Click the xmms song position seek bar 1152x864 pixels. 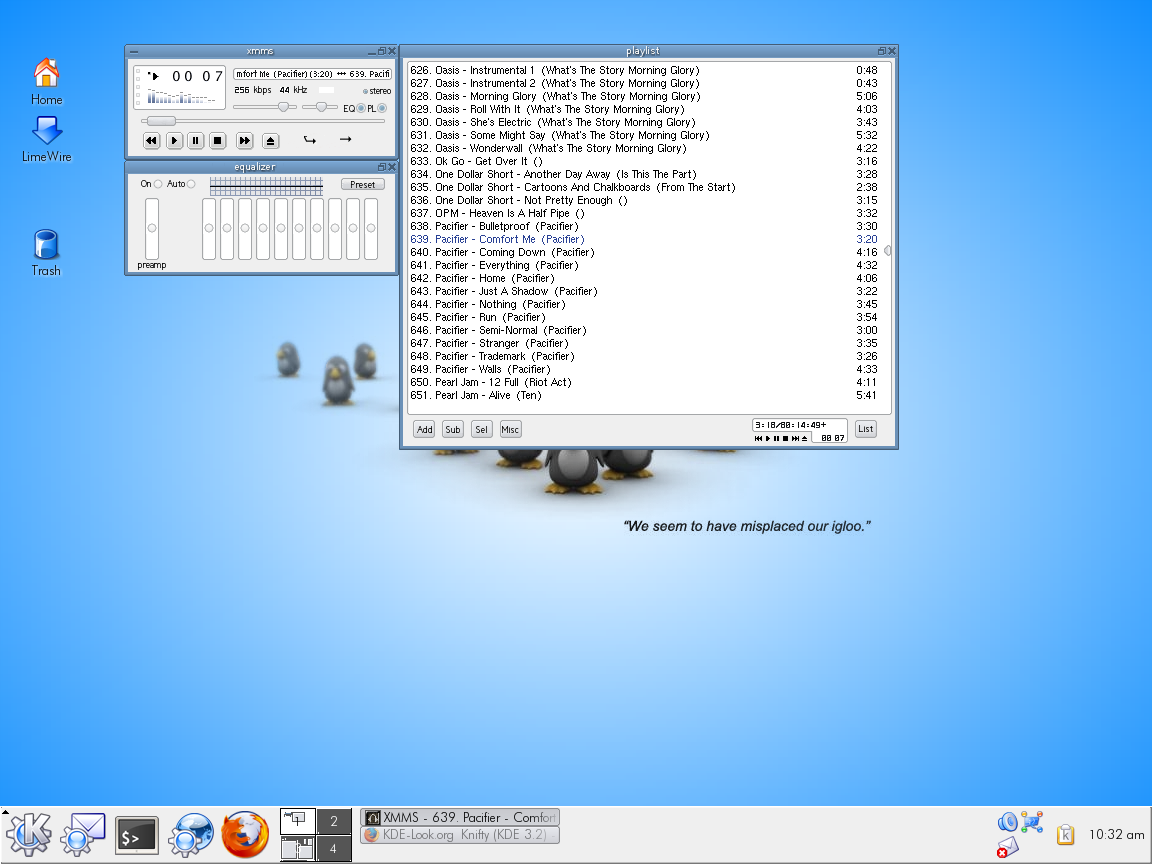pyautogui.click(x=262, y=121)
